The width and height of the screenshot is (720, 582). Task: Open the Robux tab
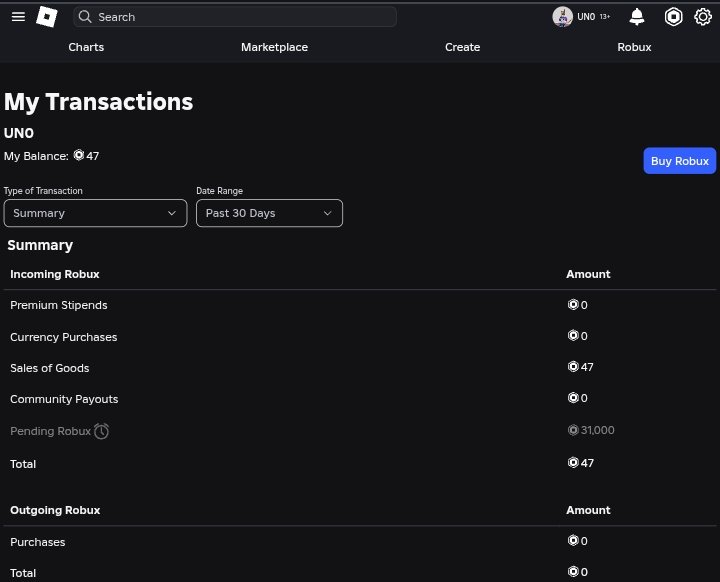point(634,47)
